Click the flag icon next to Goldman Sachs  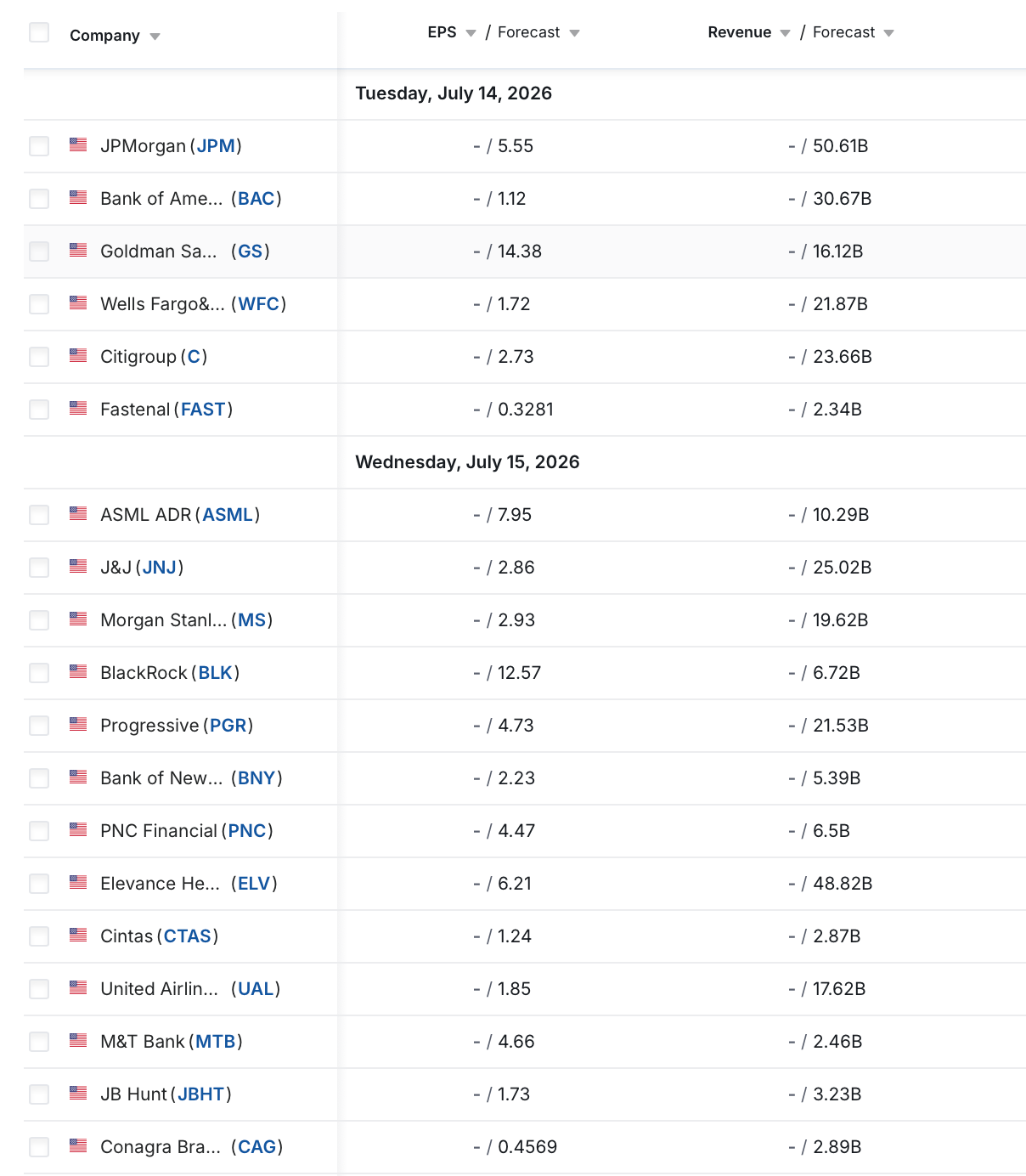coord(78,250)
